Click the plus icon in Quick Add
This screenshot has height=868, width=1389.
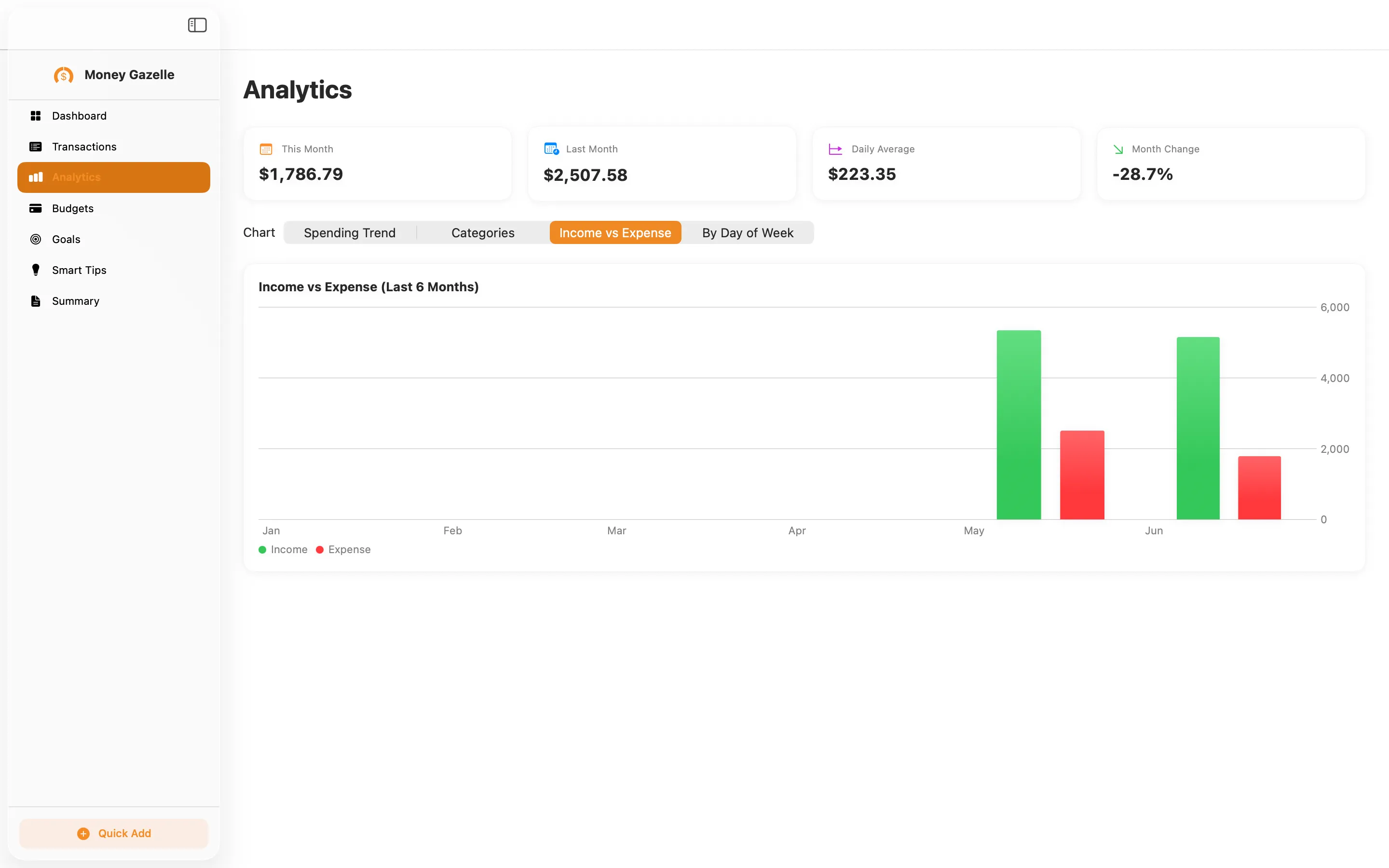coord(83,834)
